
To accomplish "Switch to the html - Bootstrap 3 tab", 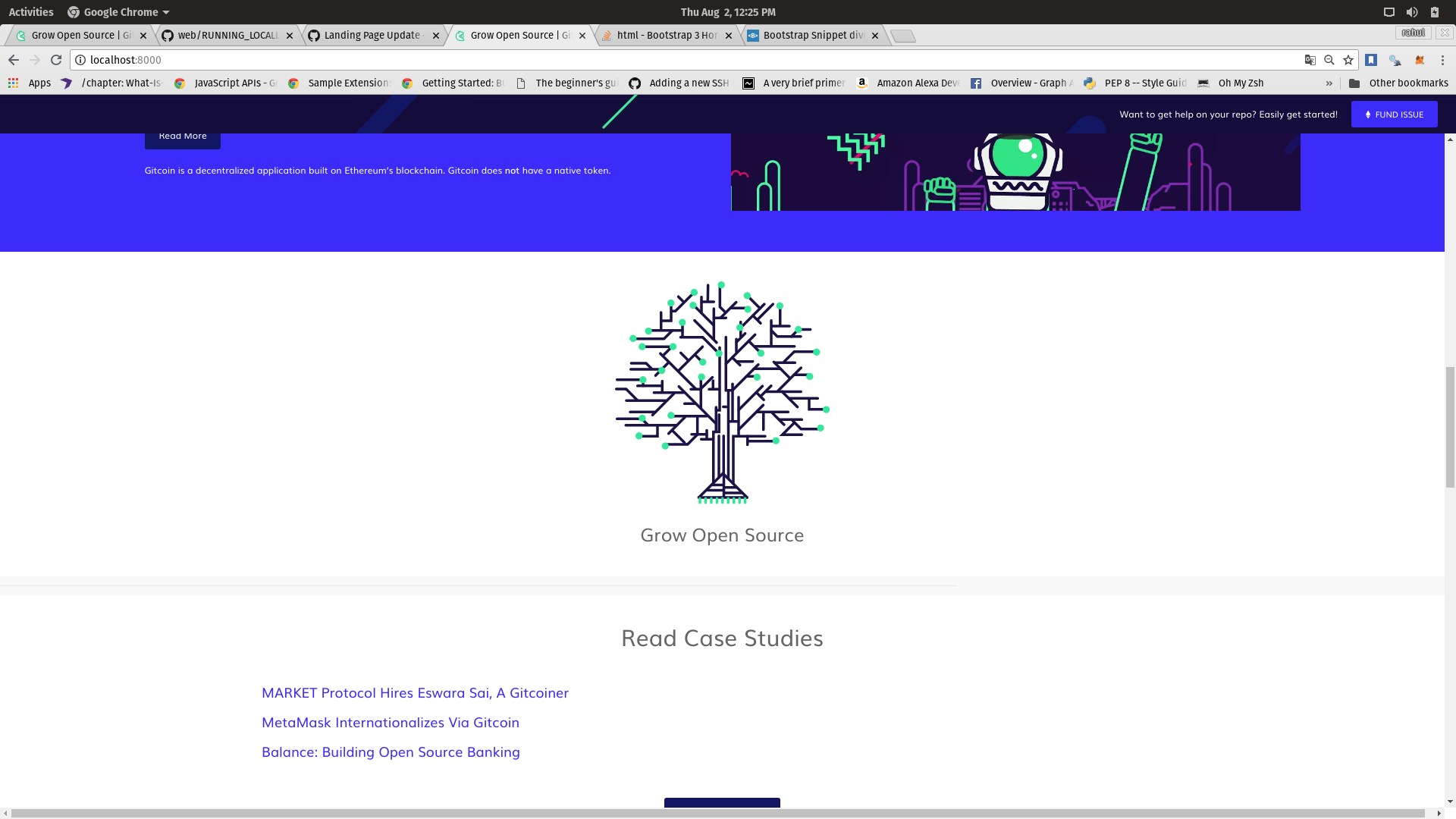I will pos(663,35).
